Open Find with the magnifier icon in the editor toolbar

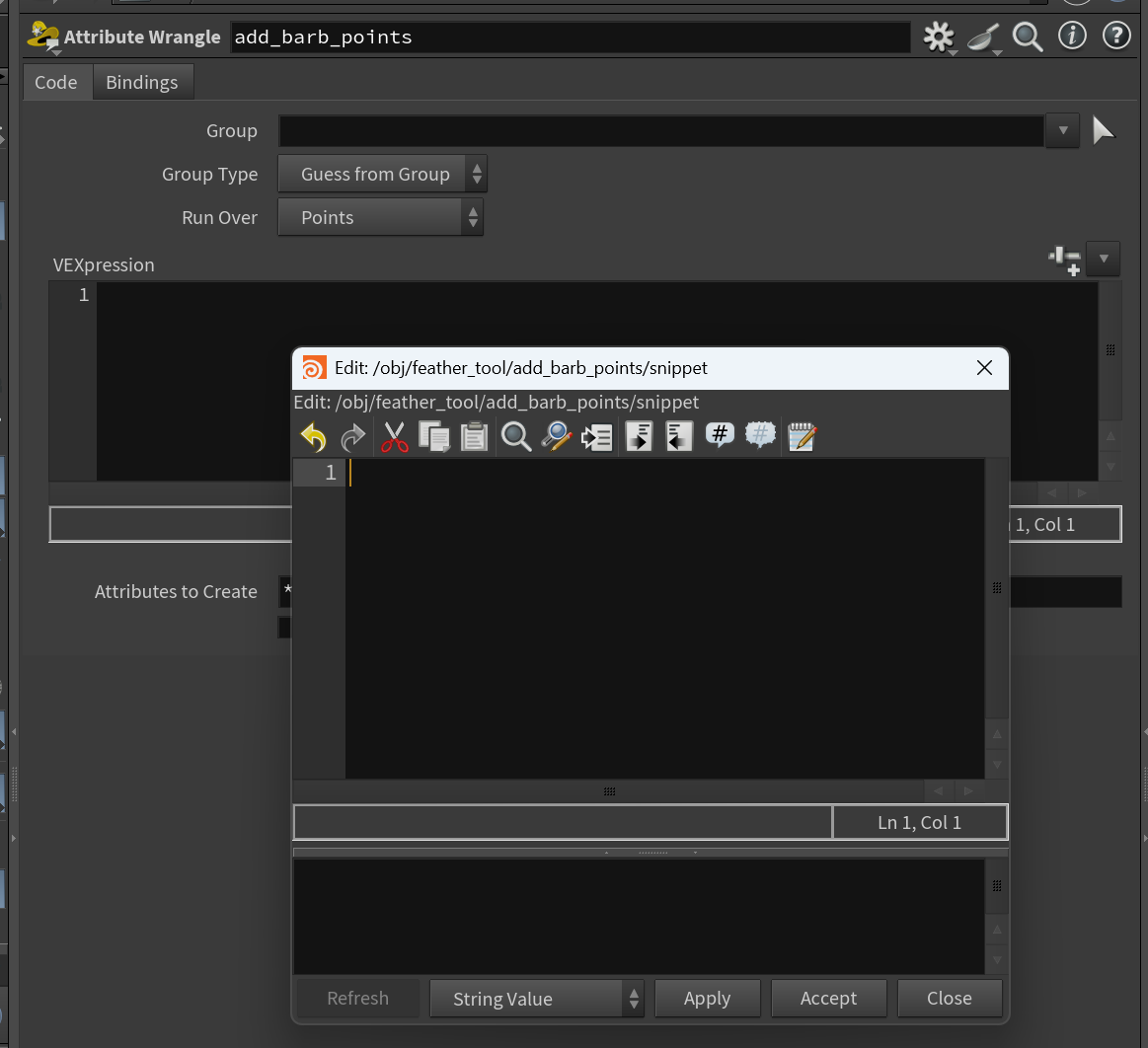click(516, 437)
